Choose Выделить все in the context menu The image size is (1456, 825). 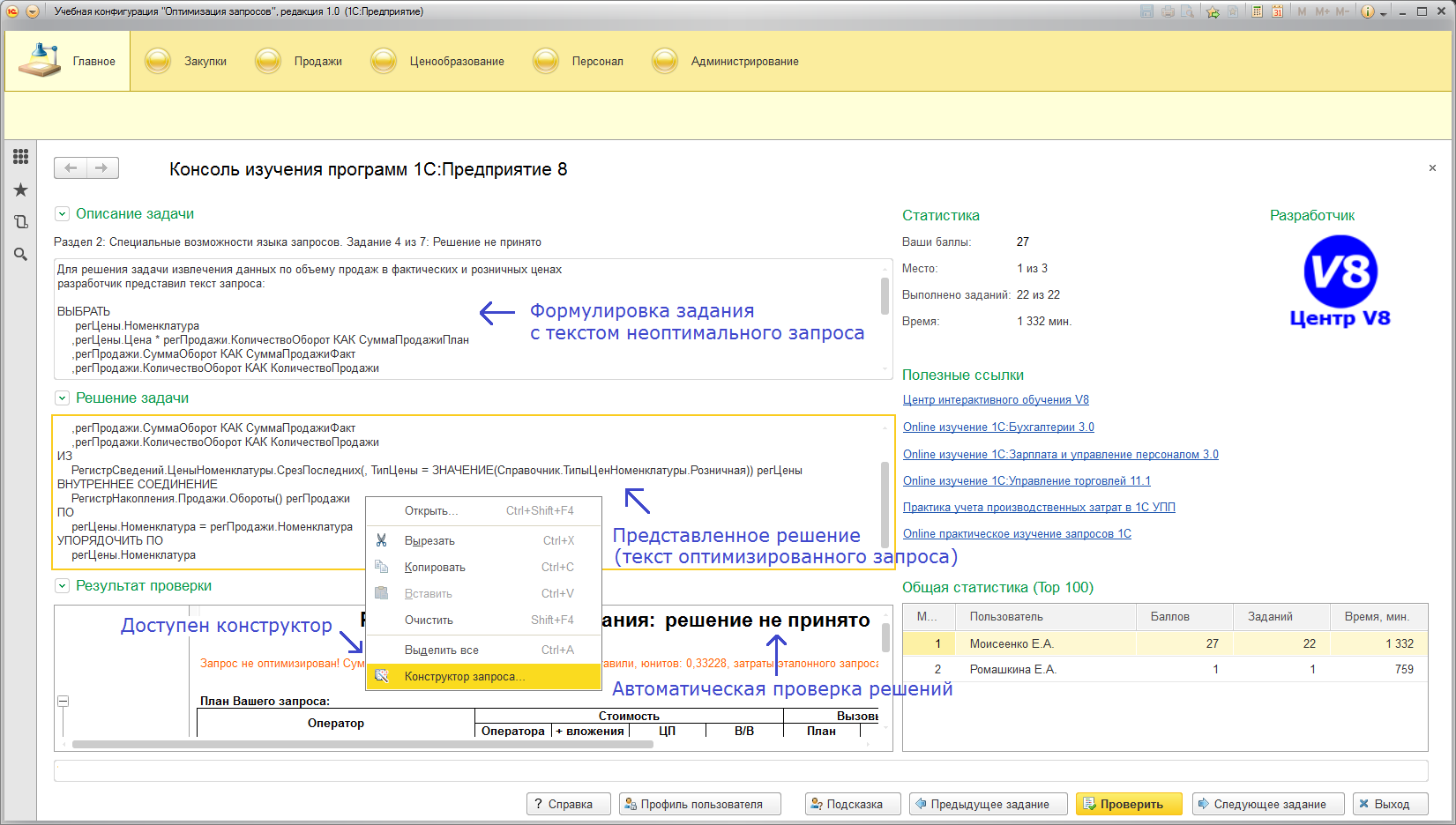point(484,650)
